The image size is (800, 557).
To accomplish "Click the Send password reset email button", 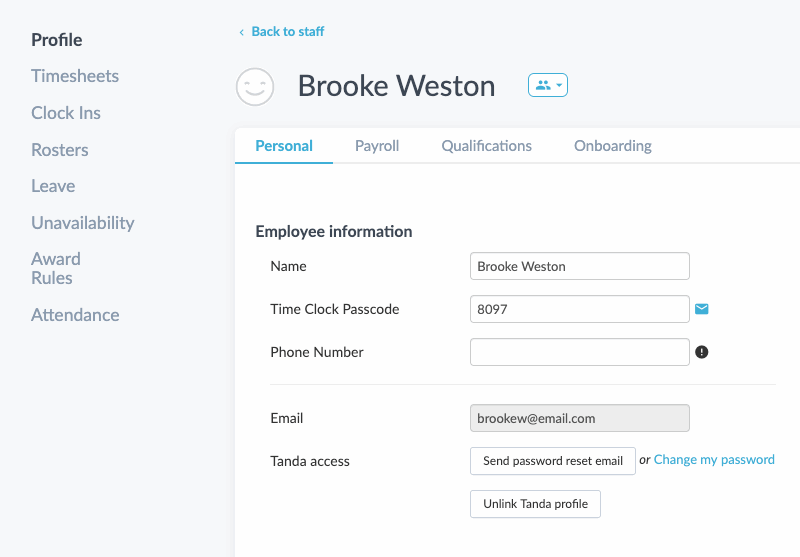I will (553, 461).
